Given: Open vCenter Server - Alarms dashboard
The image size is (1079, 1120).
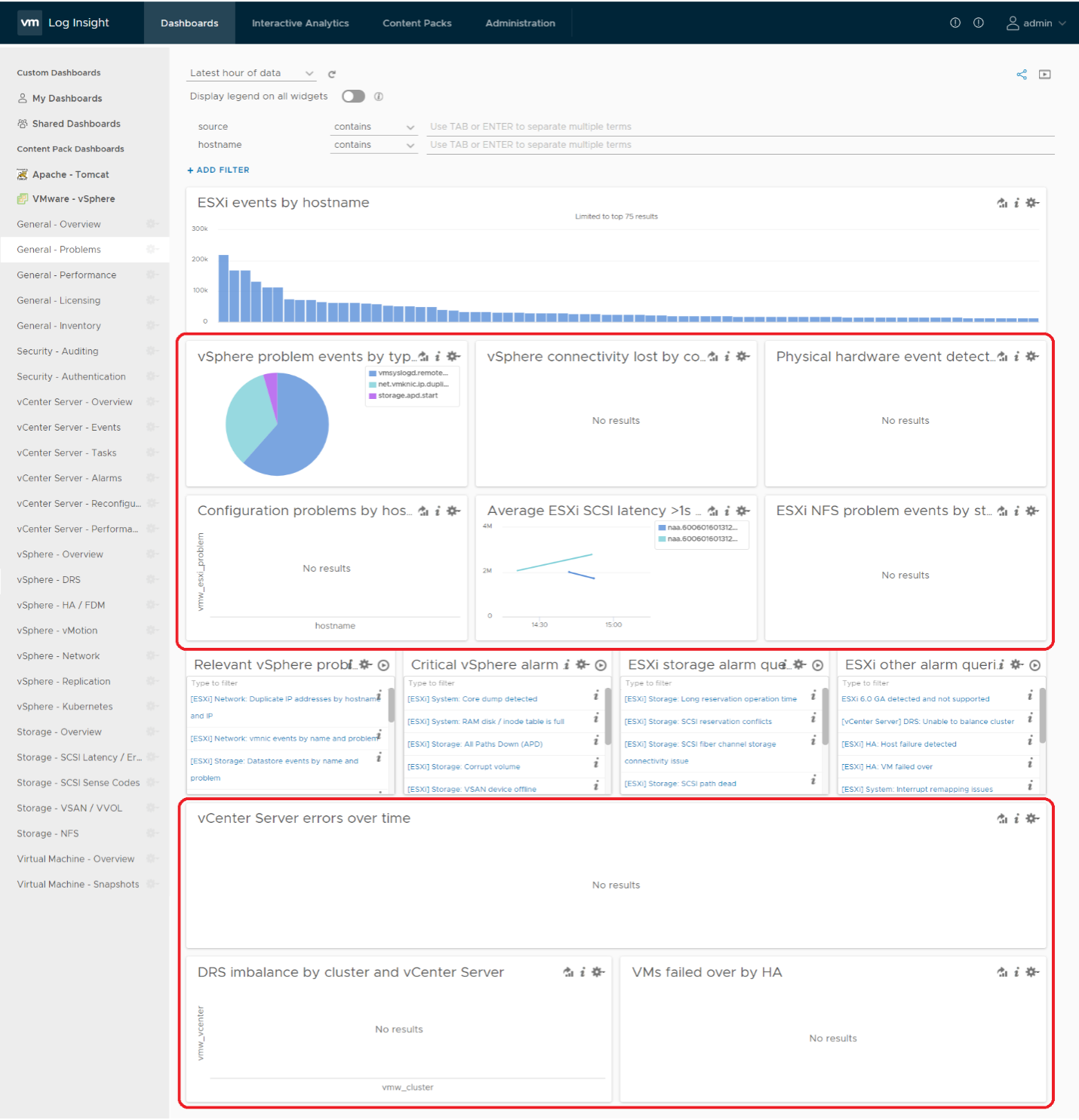Looking at the screenshot, I should point(69,478).
